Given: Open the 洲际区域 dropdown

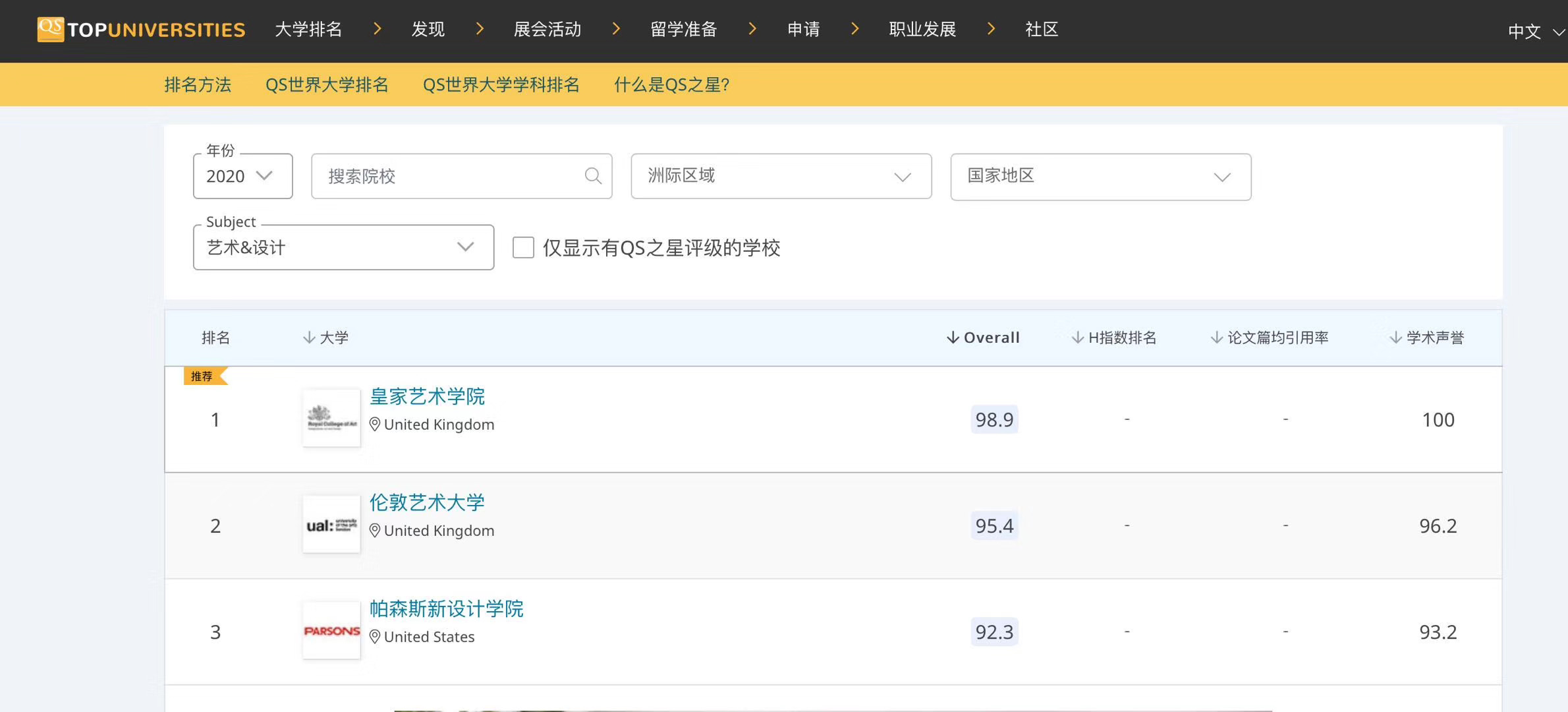Looking at the screenshot, I should pos(781,176).
